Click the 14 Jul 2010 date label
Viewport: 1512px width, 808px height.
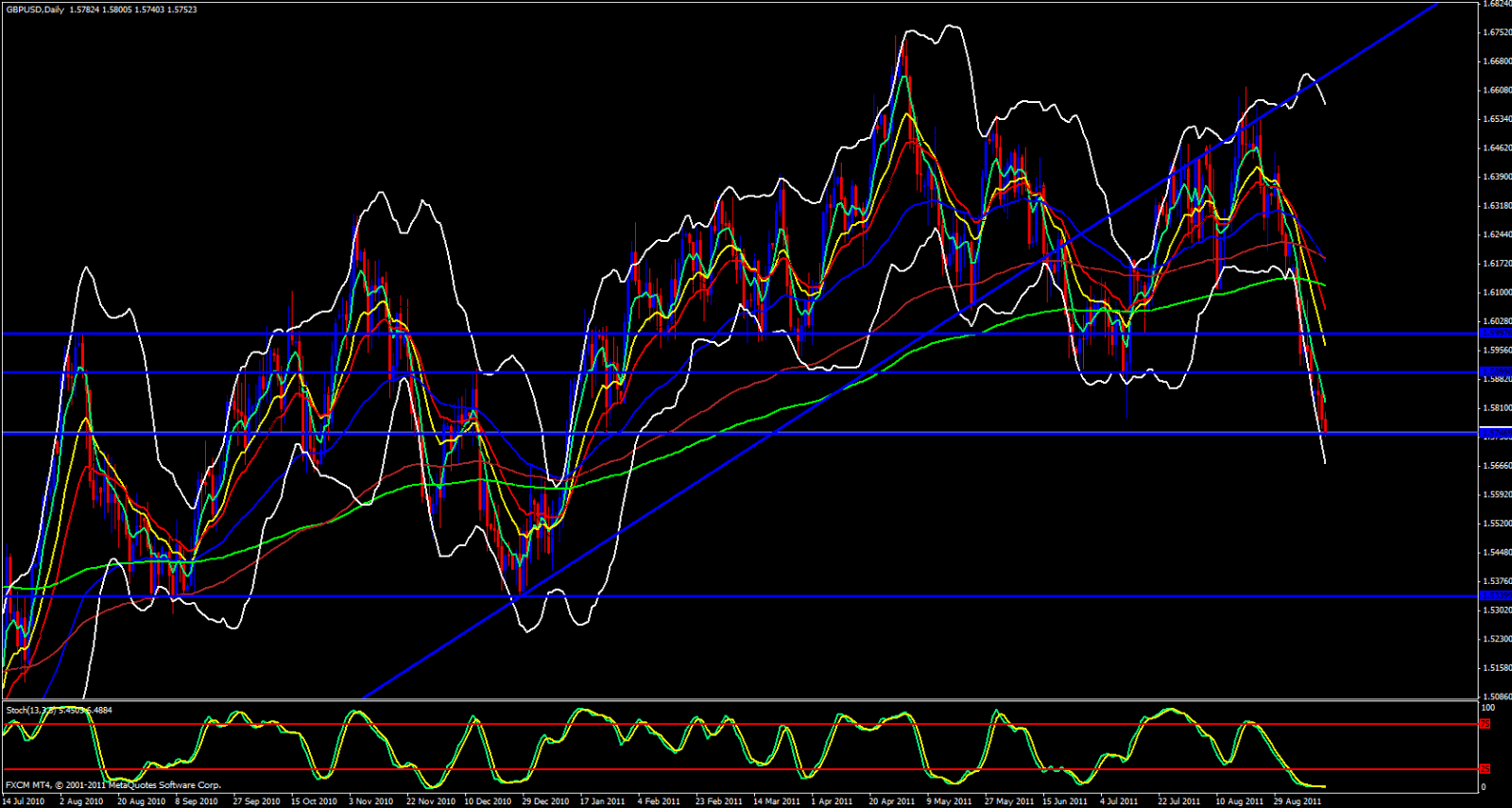click(x=24, y=801)
